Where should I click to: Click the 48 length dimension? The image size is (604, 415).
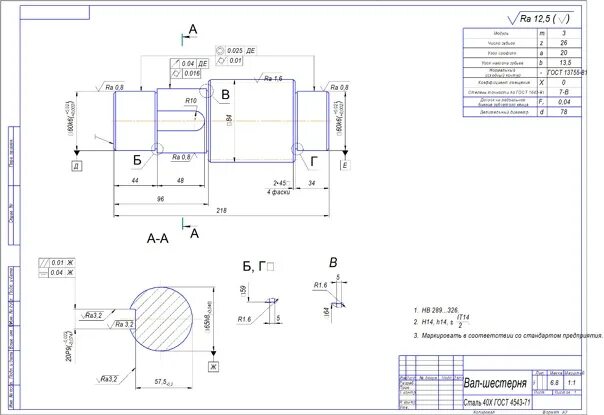click(180, 180)
